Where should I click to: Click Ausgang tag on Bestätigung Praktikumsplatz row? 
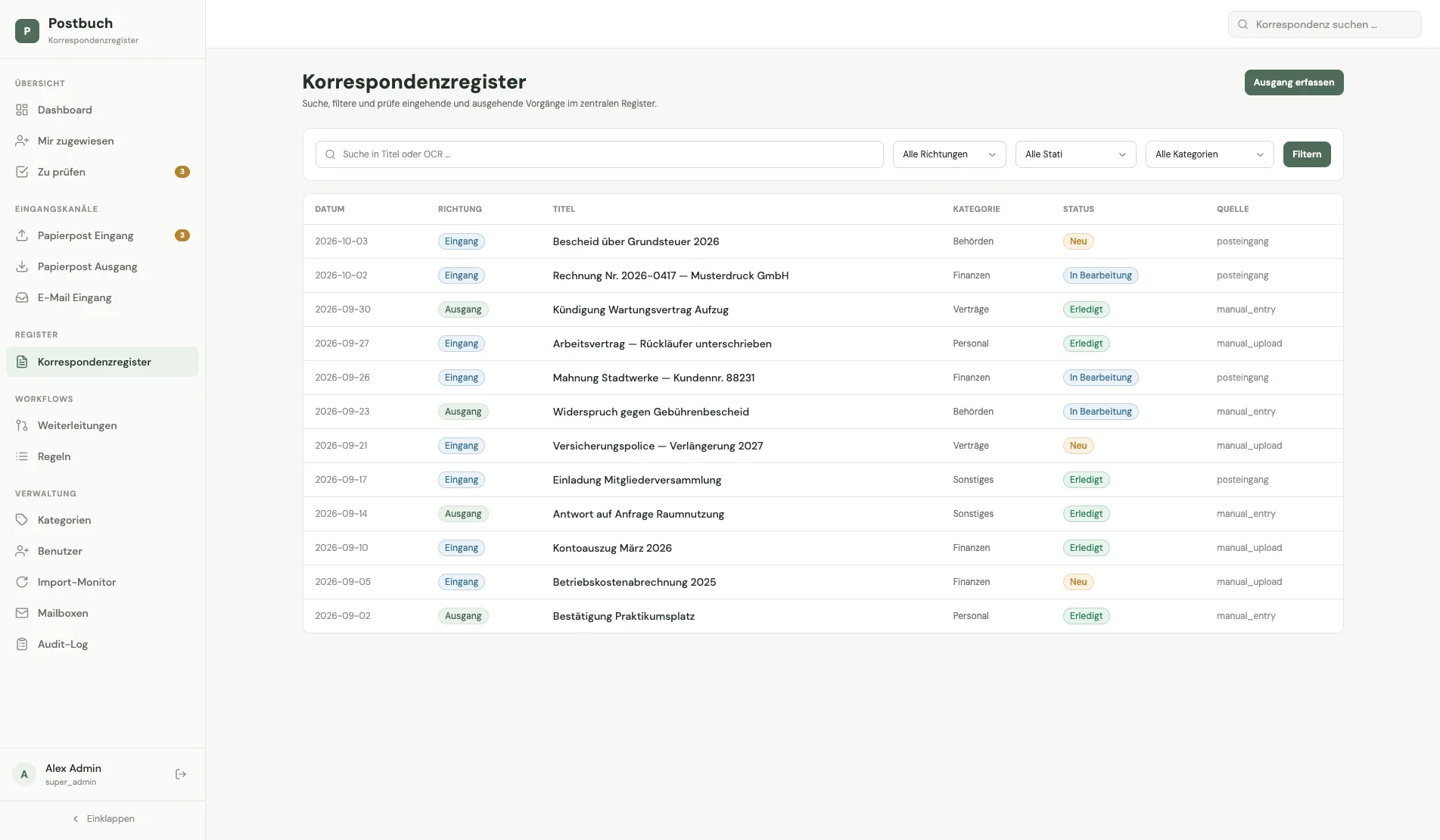tap(463, 616)
